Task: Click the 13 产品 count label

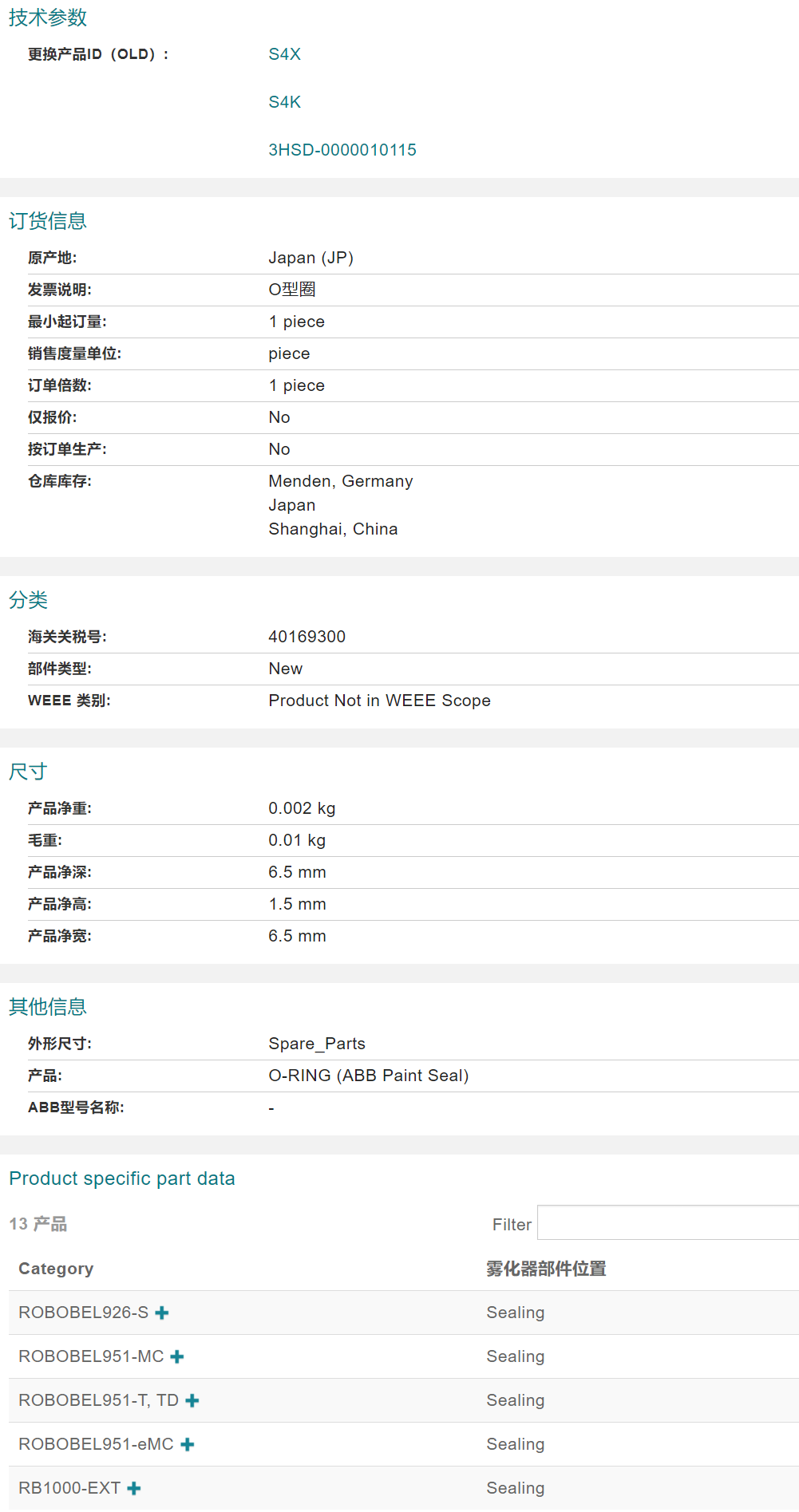Action: click(38, 1224)
